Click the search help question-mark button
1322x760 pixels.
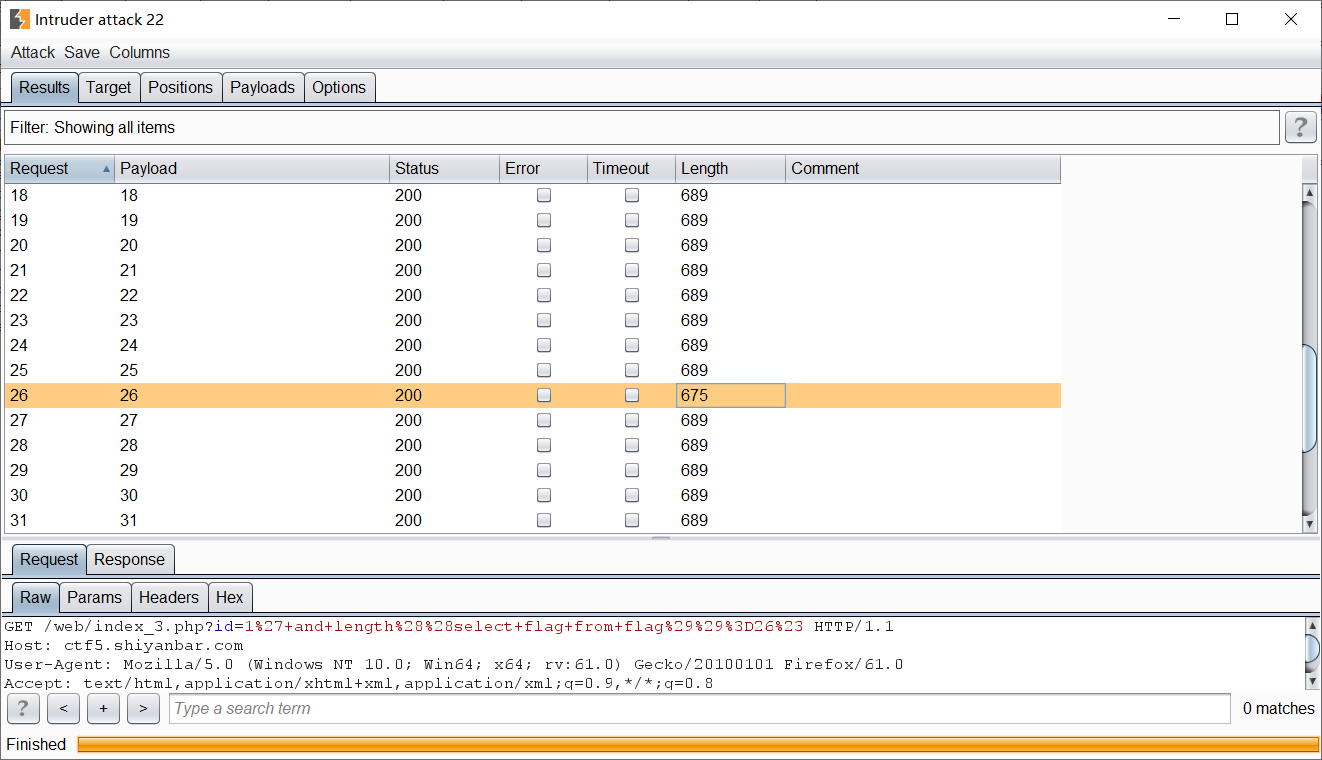pyautogui.click(x=22, y=709)
